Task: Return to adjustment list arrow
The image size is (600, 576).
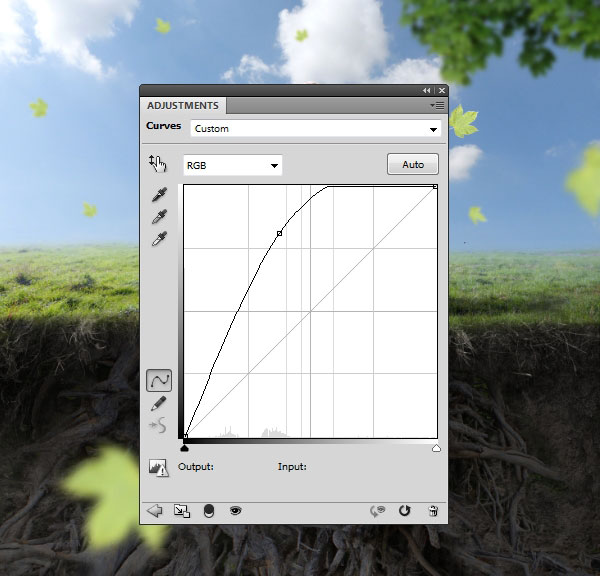Action: coord(155,511)
